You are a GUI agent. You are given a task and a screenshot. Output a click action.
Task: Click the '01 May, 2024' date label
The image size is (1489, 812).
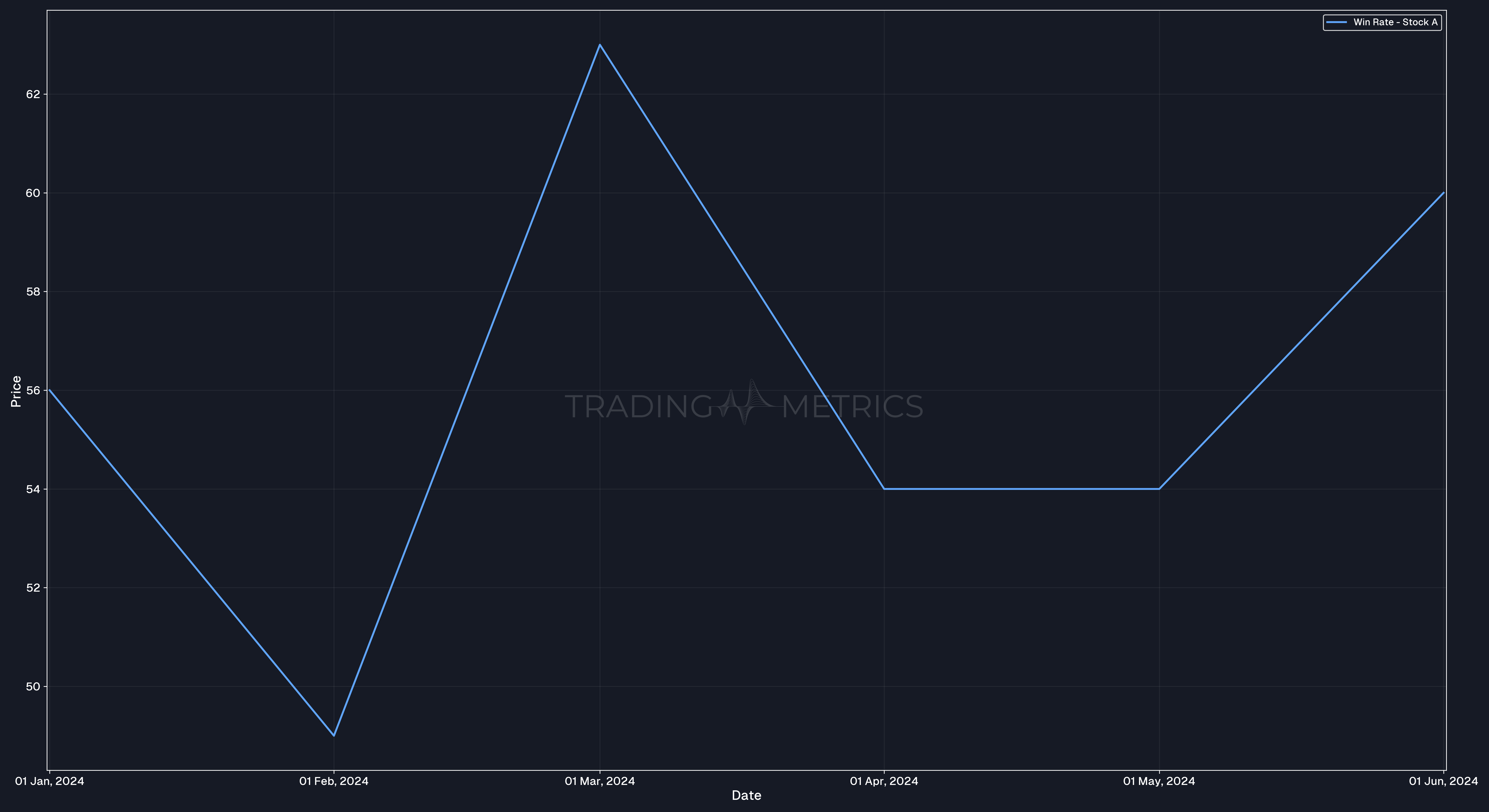[x=1159, y=781]
